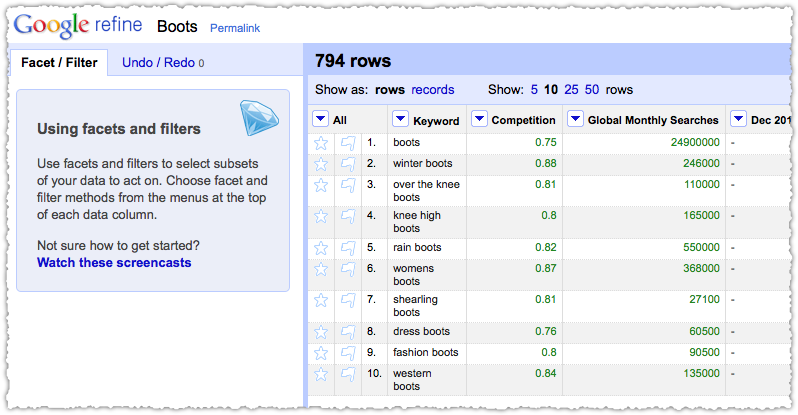Image resolution: width=798 pixels, height=415 pixels.
Task: Flag the 'shearling boots' row
Action: [348, 300]
